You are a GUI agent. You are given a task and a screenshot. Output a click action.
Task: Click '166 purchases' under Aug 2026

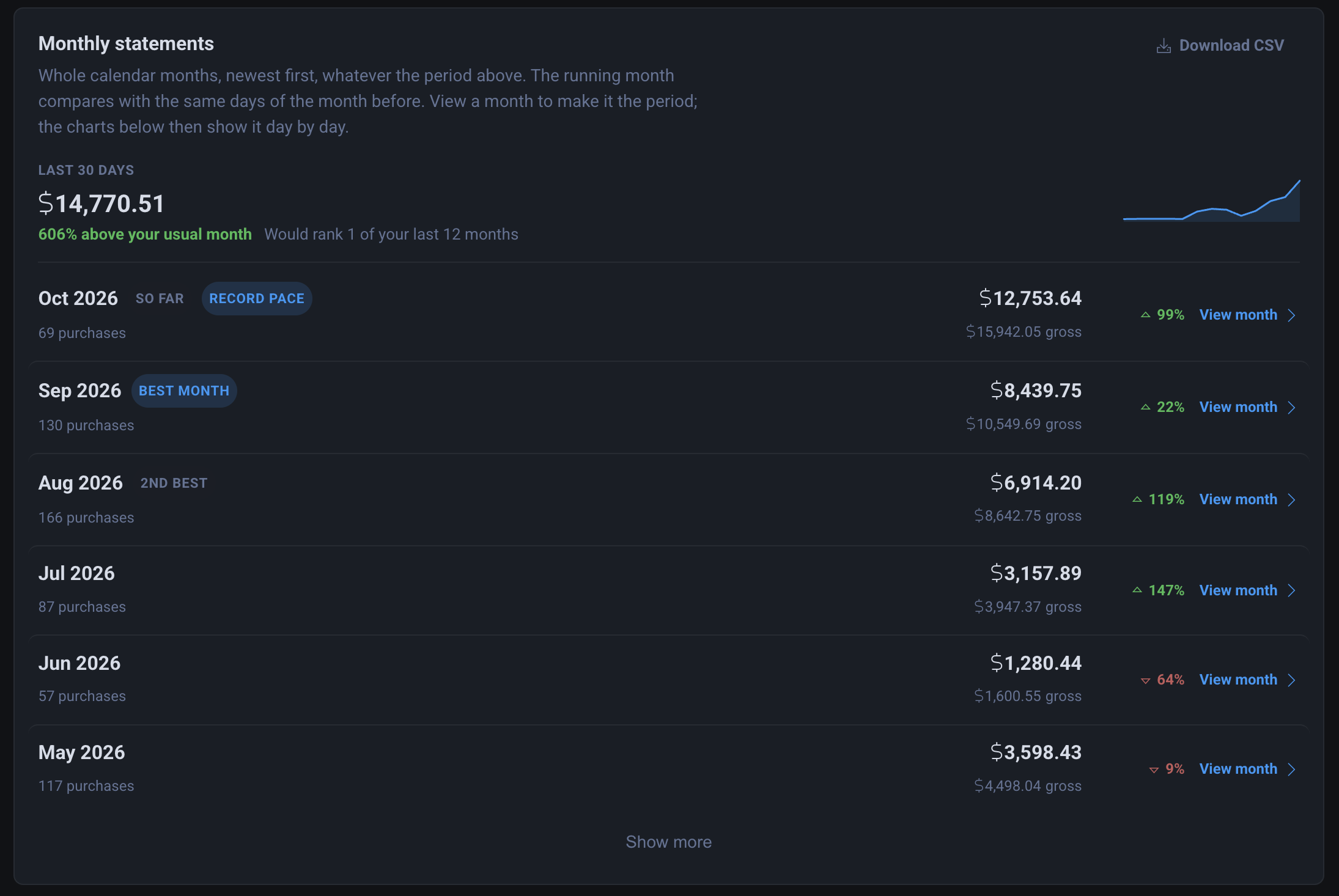point(86,518)
